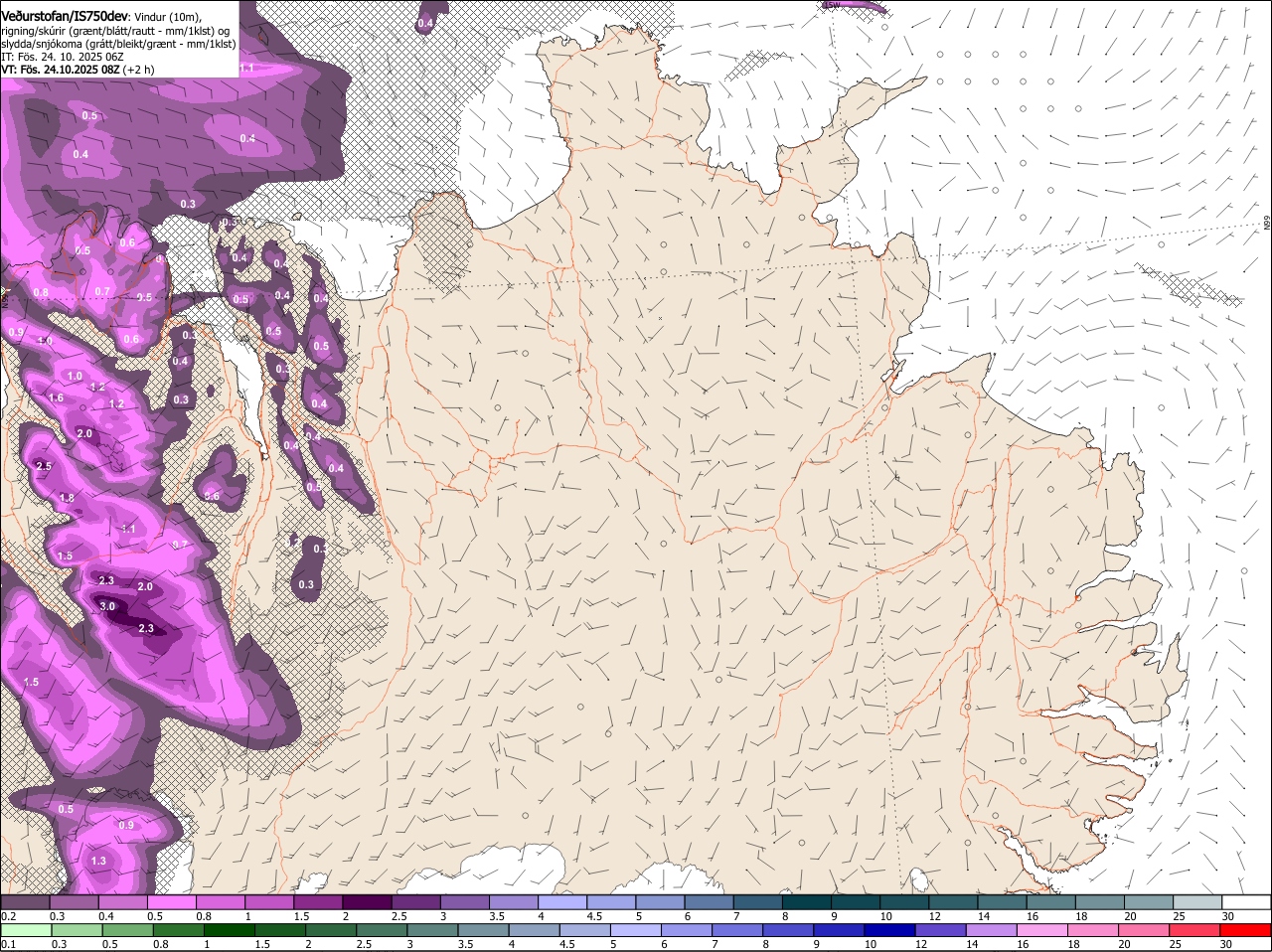Click the '0.8' precipitation value on the map
Viewport: 1272px width, 952px height.
coord(41,292)
